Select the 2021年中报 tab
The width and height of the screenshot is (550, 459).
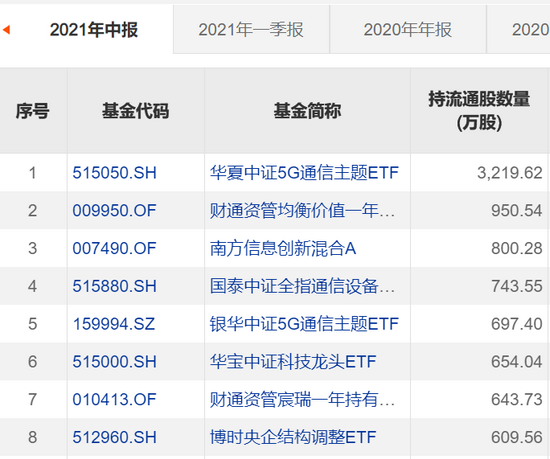pos(94,30)
